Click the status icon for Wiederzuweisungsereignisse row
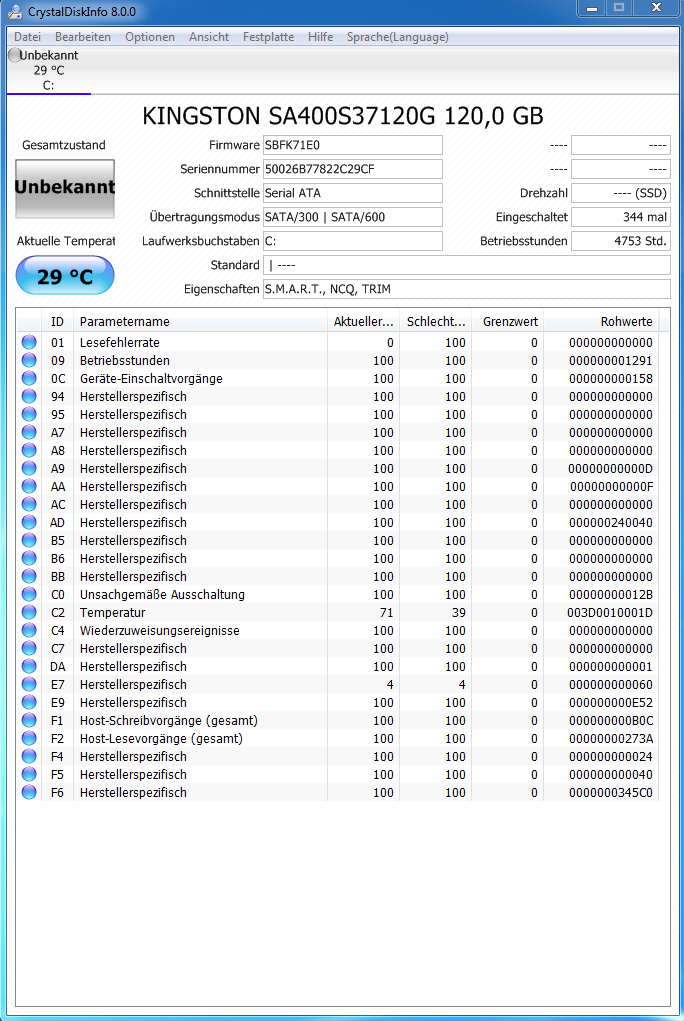Image resolution: width=684 pixels, height=1021 pixels. [29, 630]
